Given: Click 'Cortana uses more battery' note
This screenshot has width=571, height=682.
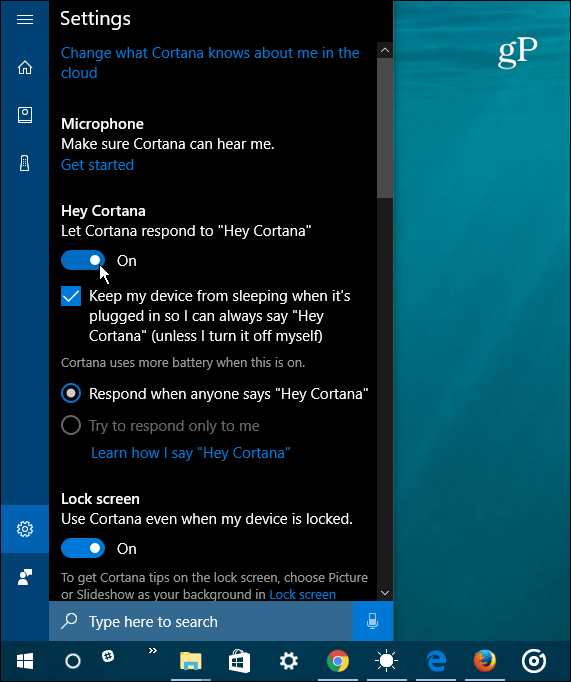Looking at the screenshot, I should point(183,363).
